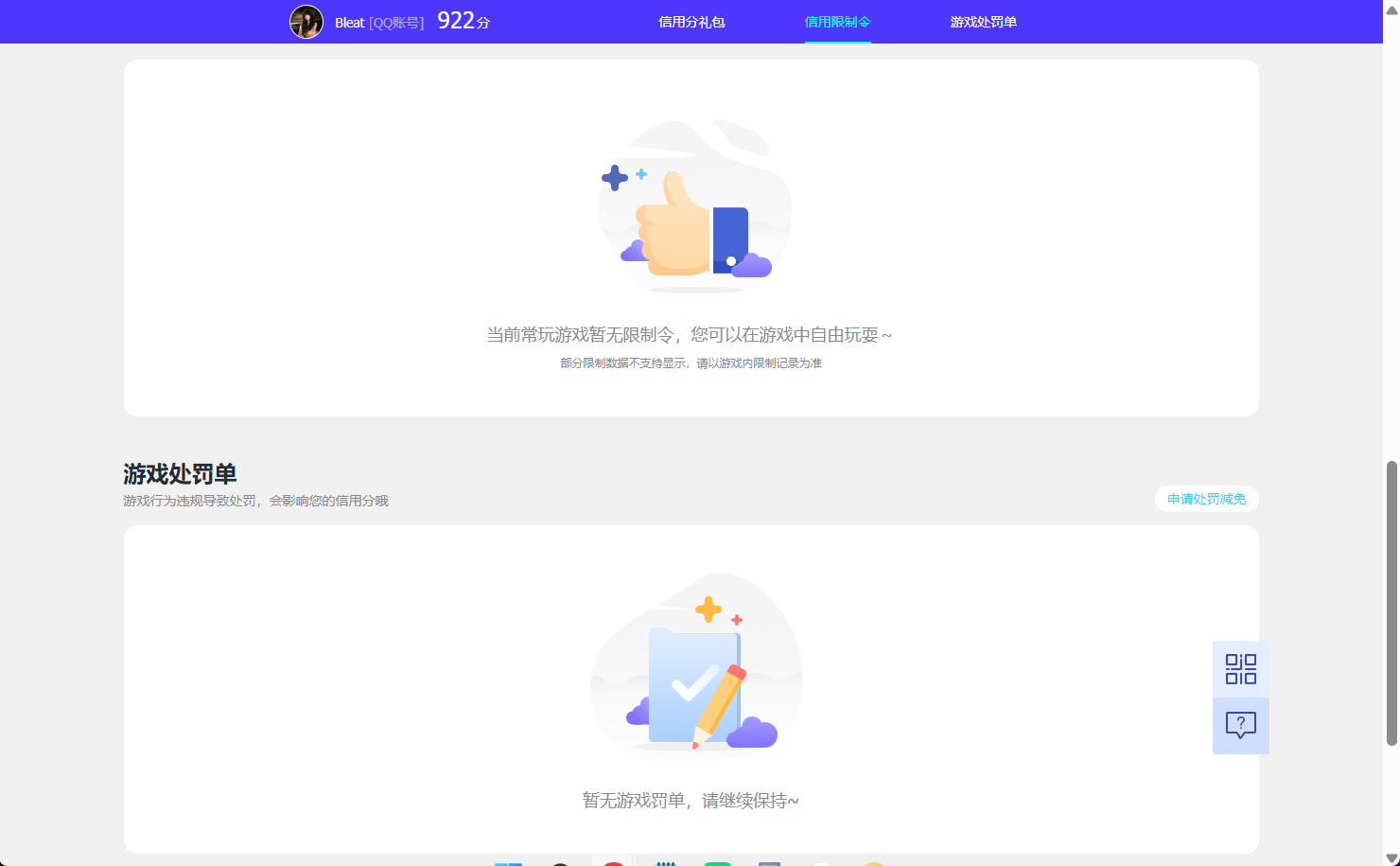Click the scrollbar down arrow
1400x866 pixels.
click(1391, 857)
